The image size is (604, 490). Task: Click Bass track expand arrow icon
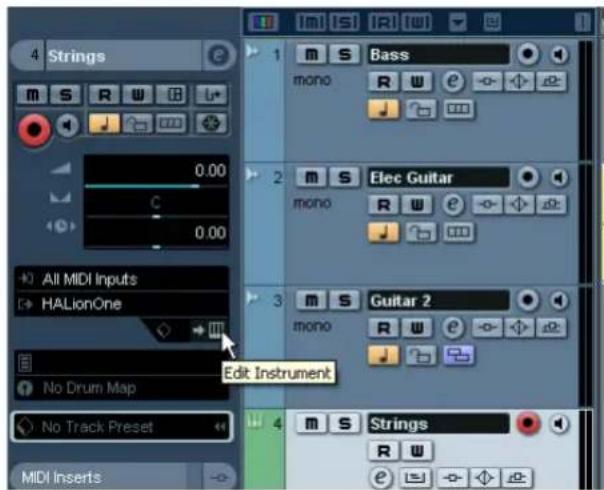pyautogui.click(x=253, y=51)
